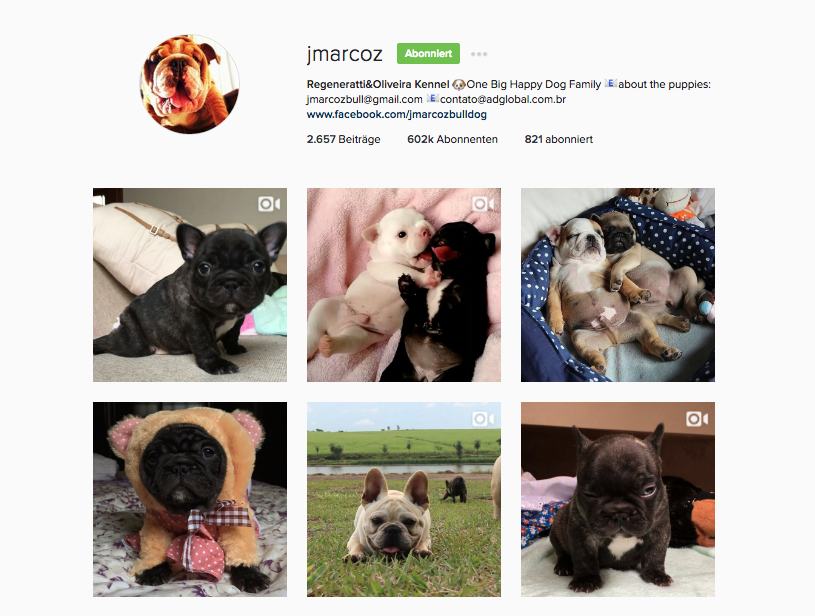Viewport: 815px width, 616px height.
Task: Click the jmarcoz username heading
Action: [345, 54]
